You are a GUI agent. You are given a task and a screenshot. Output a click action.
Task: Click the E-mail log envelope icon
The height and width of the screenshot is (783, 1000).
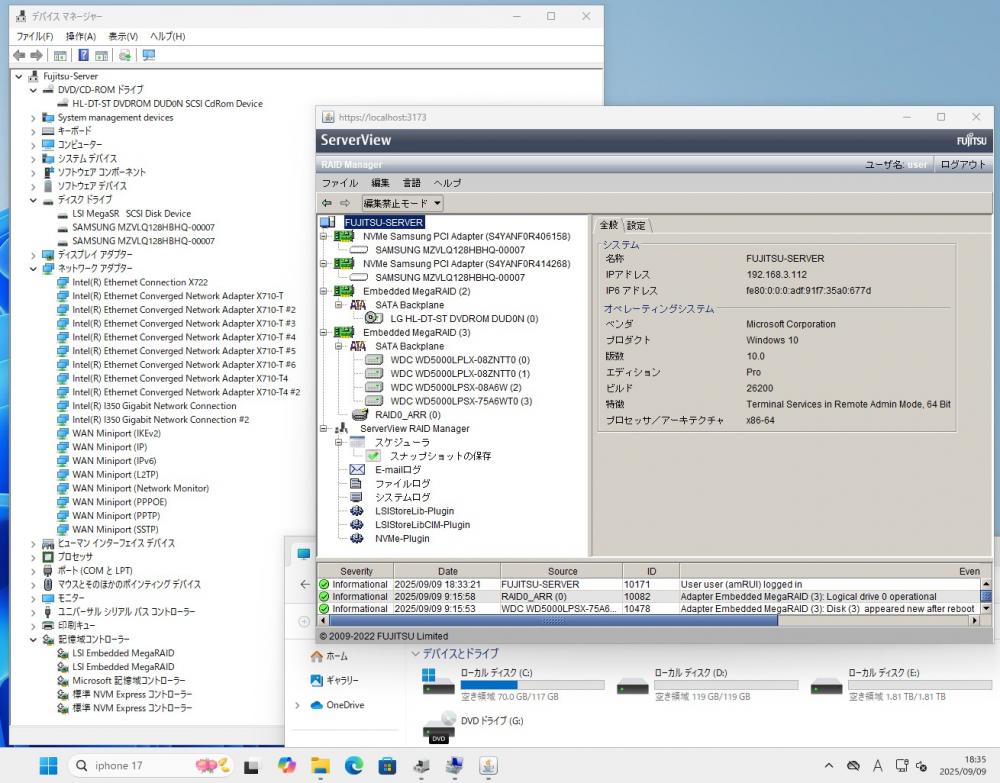357,469
